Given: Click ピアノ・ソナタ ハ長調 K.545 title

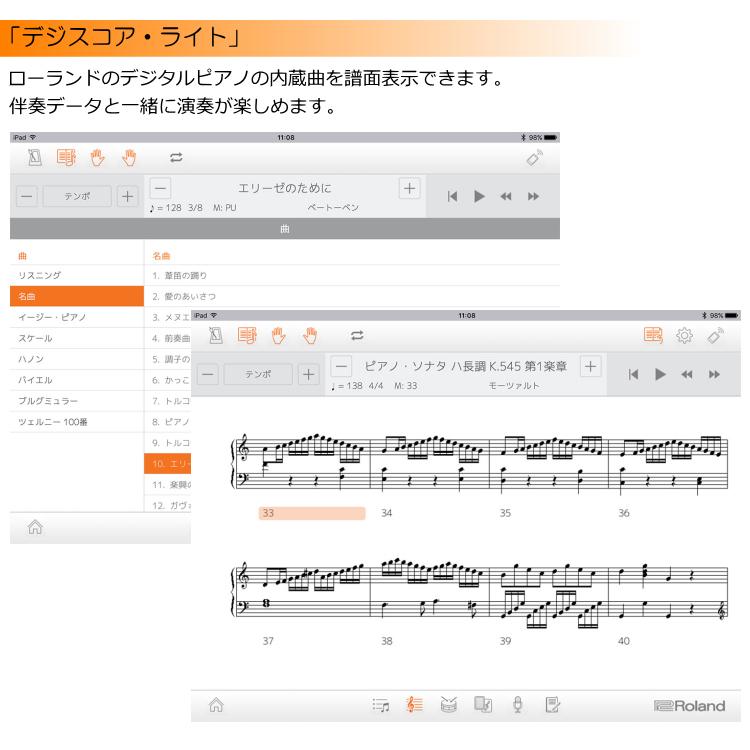Looking at the screenshot, I should pos(465,366).
